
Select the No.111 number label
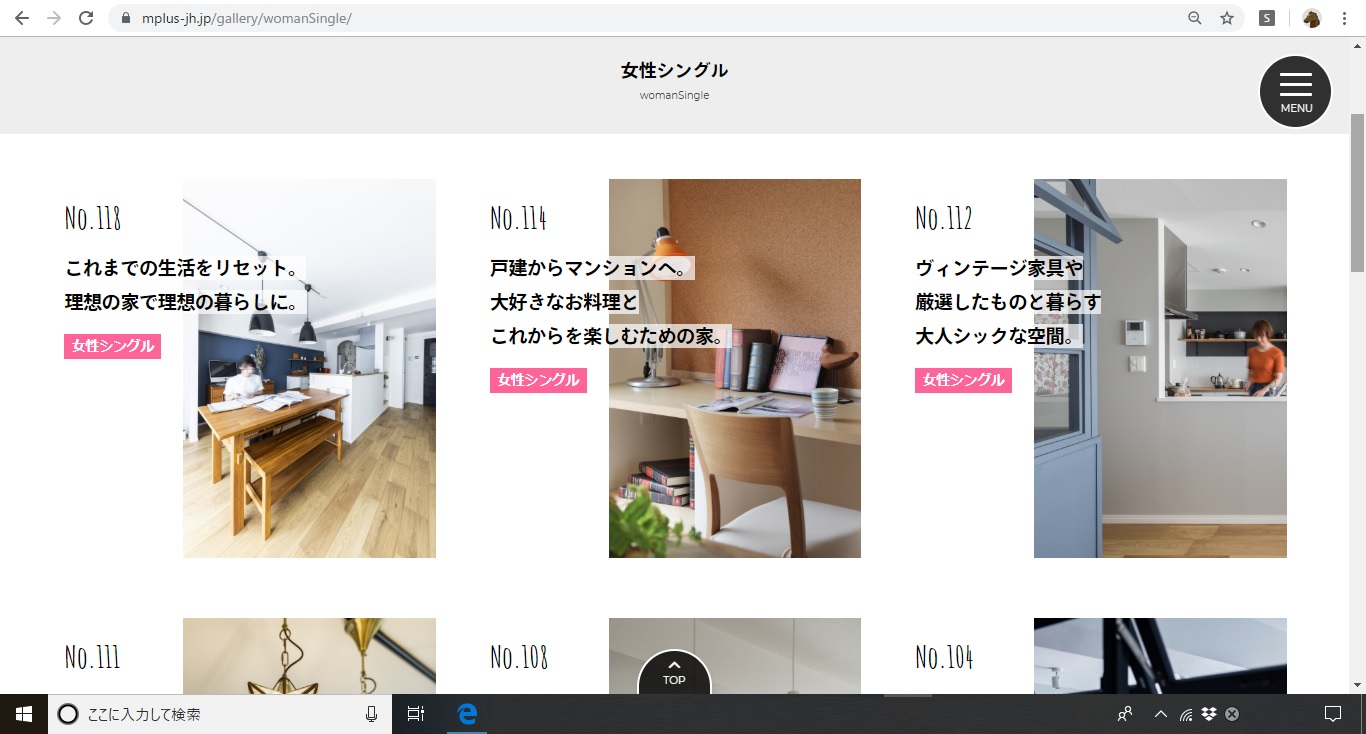92,657
